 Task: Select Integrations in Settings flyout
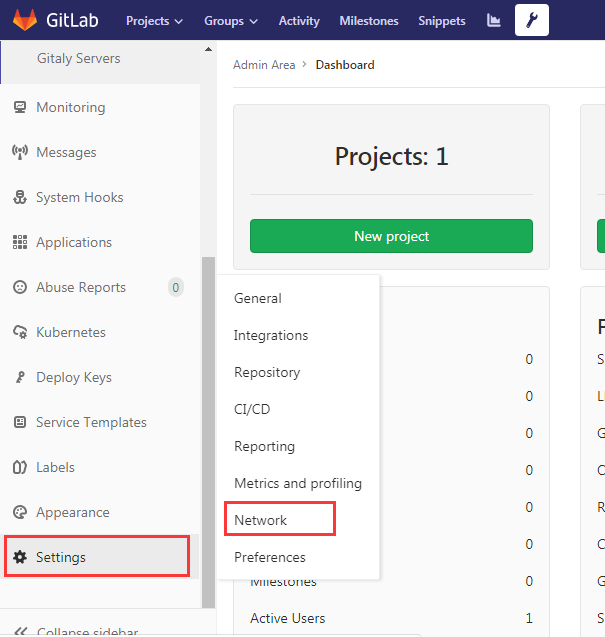271,335
